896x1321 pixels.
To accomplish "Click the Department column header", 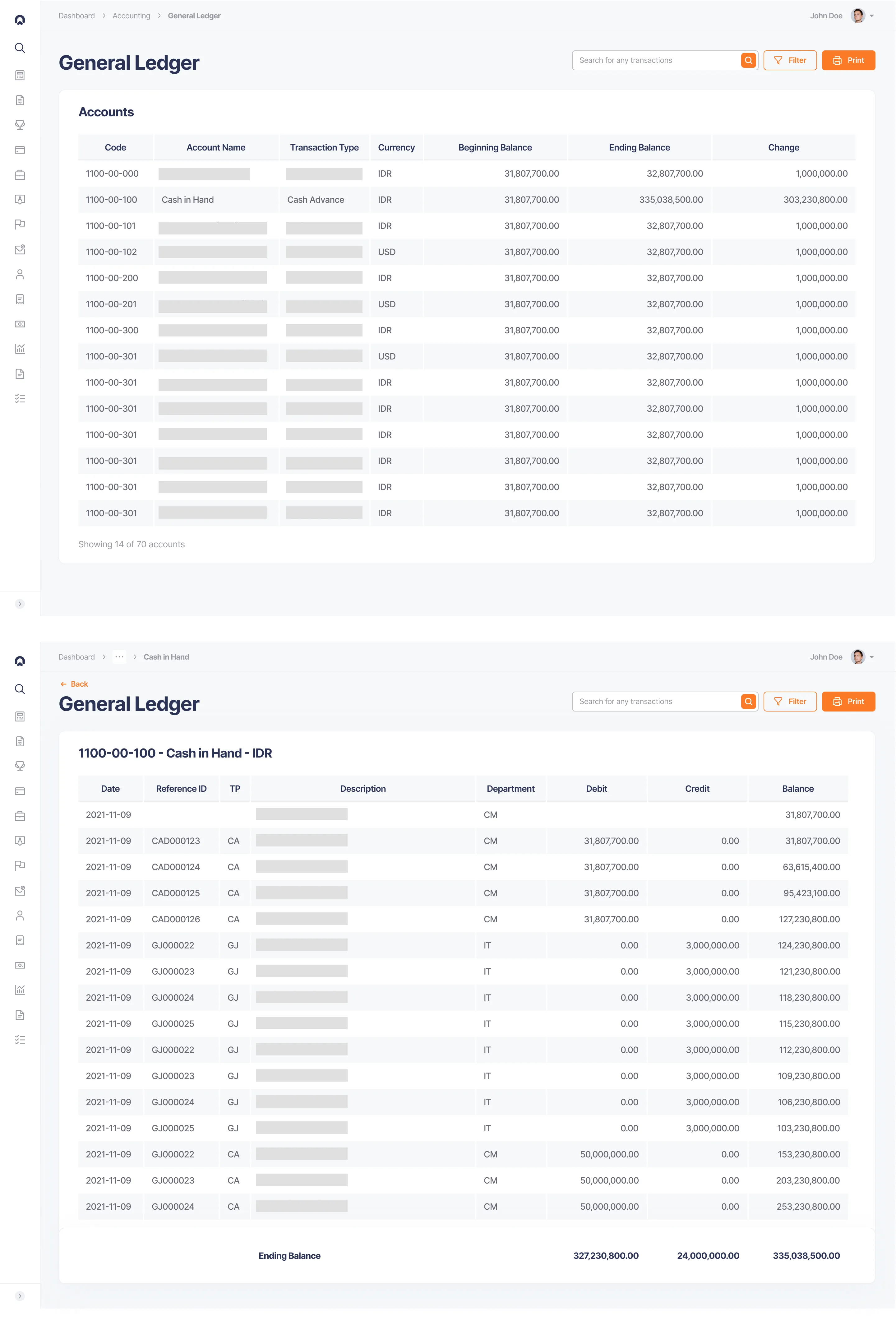I will click(x=510, y=788).
